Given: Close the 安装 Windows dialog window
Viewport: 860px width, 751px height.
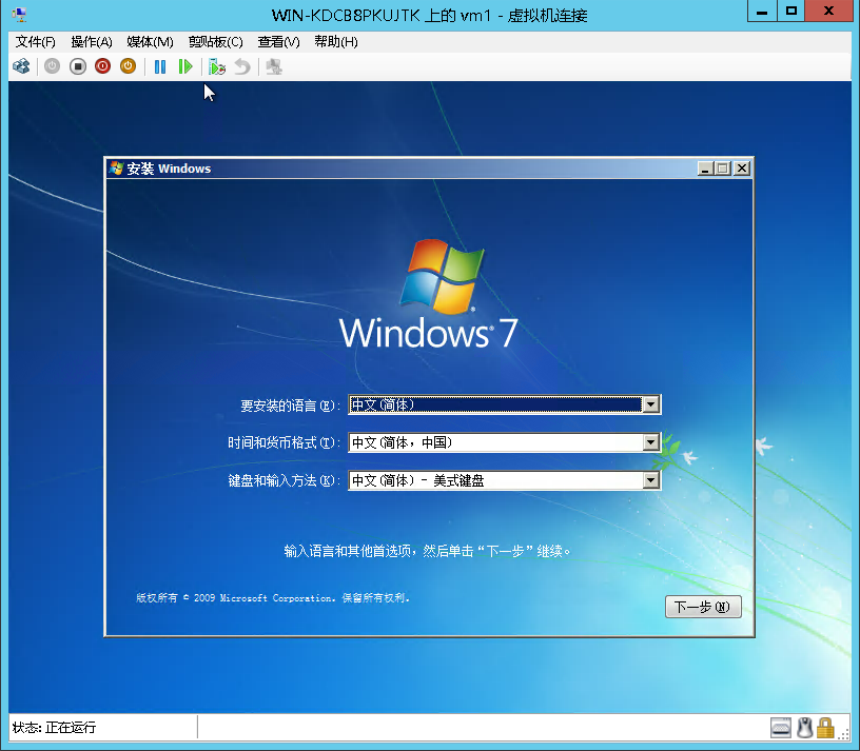Looking at the screenshot, I should (x=741, y=169).
